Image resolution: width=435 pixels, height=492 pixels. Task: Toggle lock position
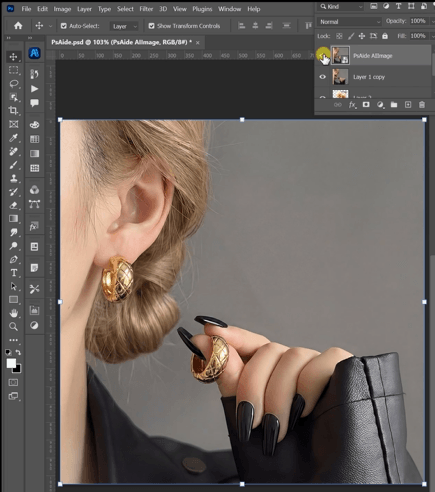coord(362,36)
